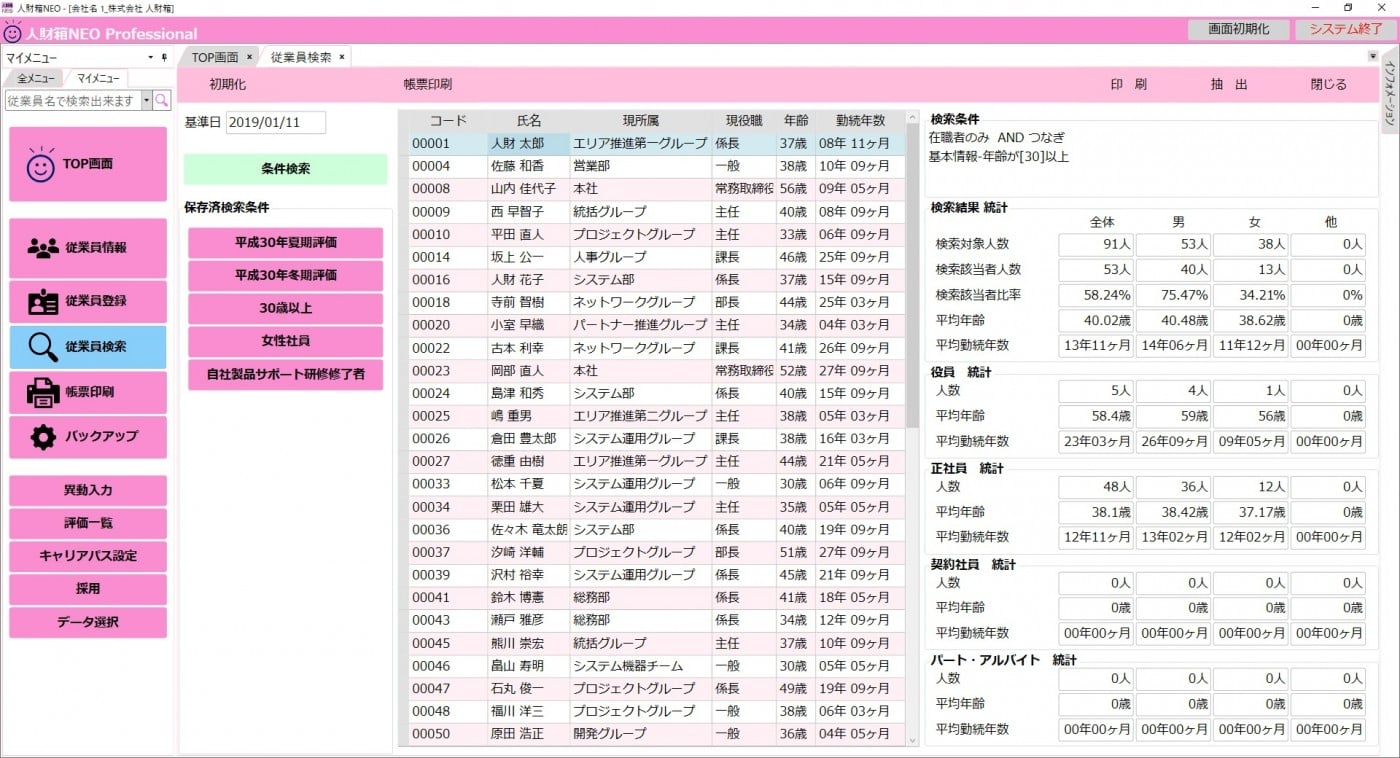The height and width of the screenshot is (758, 1400).
Task: Click the システム終了 button
Action: click(x=1345, y=29)
